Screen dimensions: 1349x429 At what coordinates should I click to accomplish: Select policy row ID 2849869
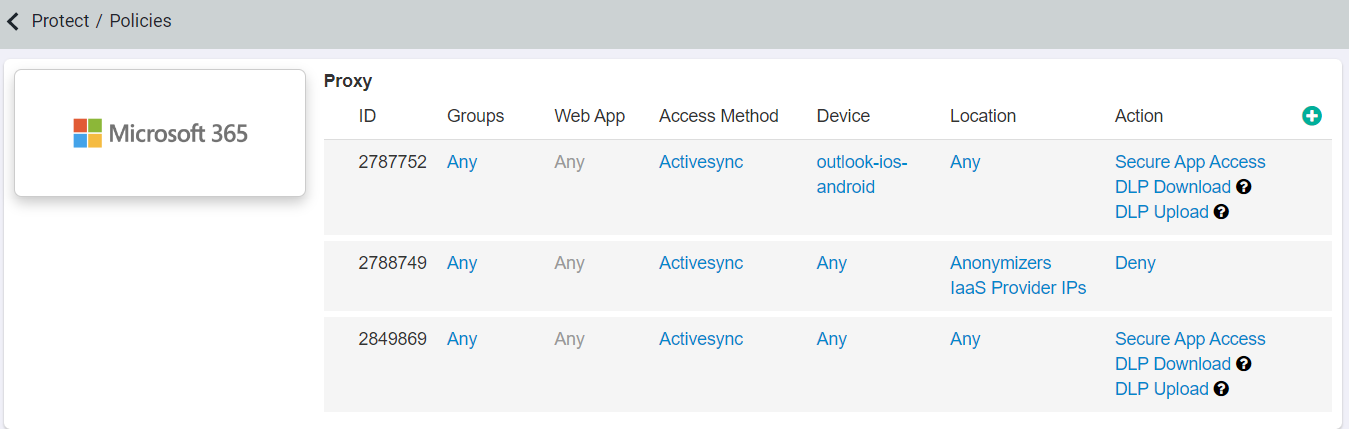click(828, 364)
